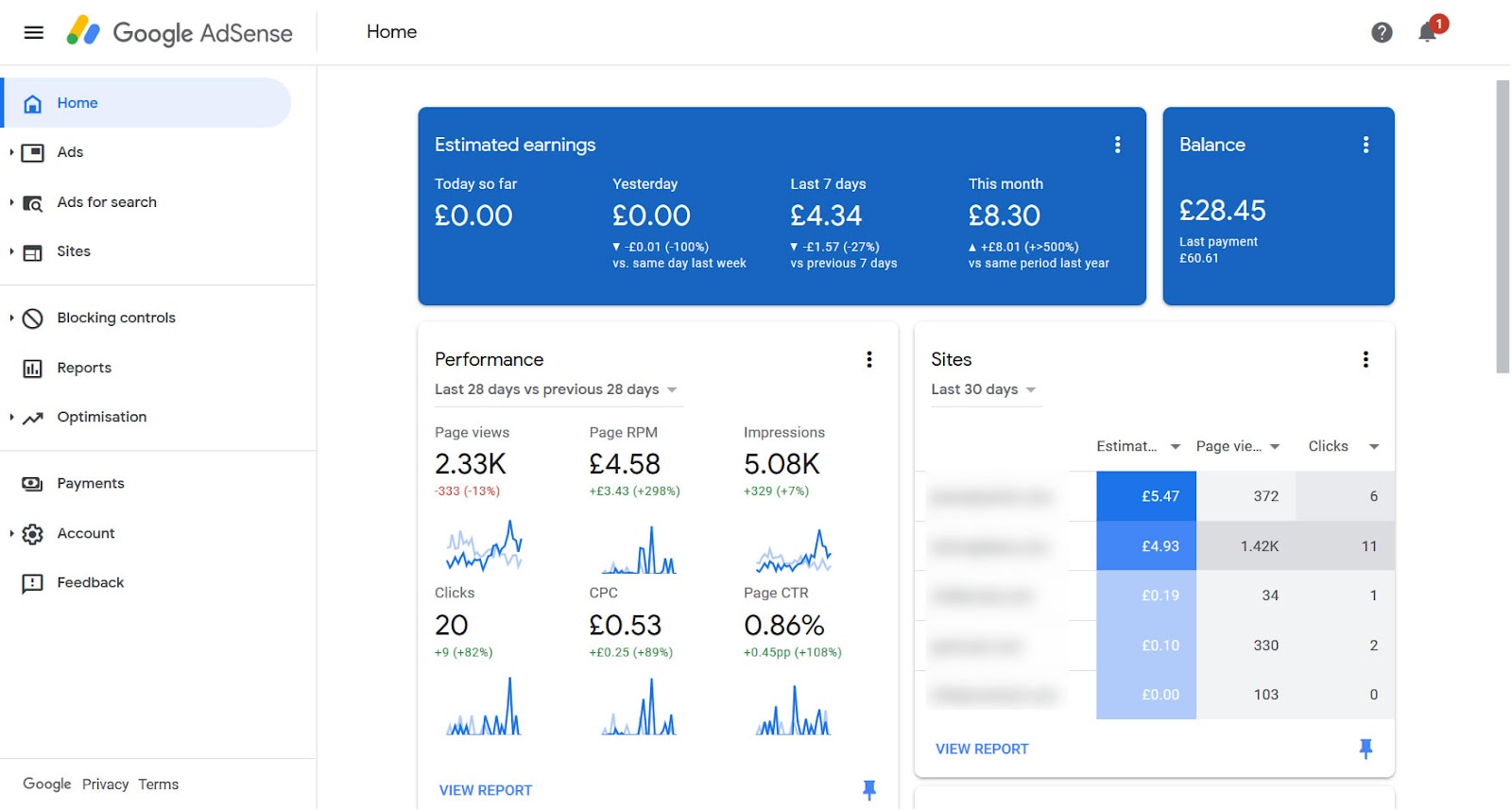
Task: Open the notifications bell
Action: click(x=1427, y=33)
